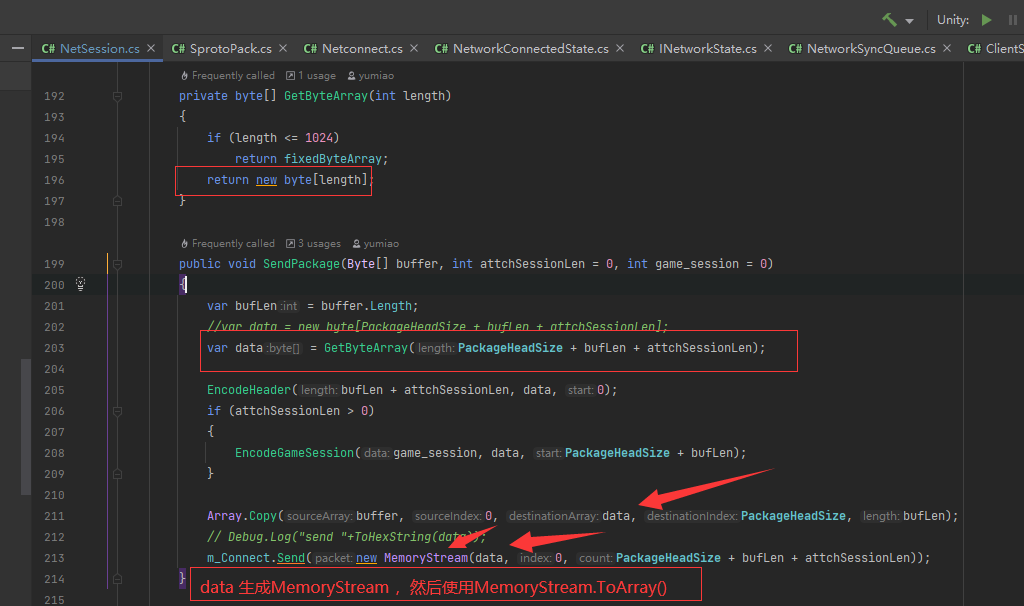Click the Unity pause button
Screen dimensions: 1024x606
[1012, 20]
